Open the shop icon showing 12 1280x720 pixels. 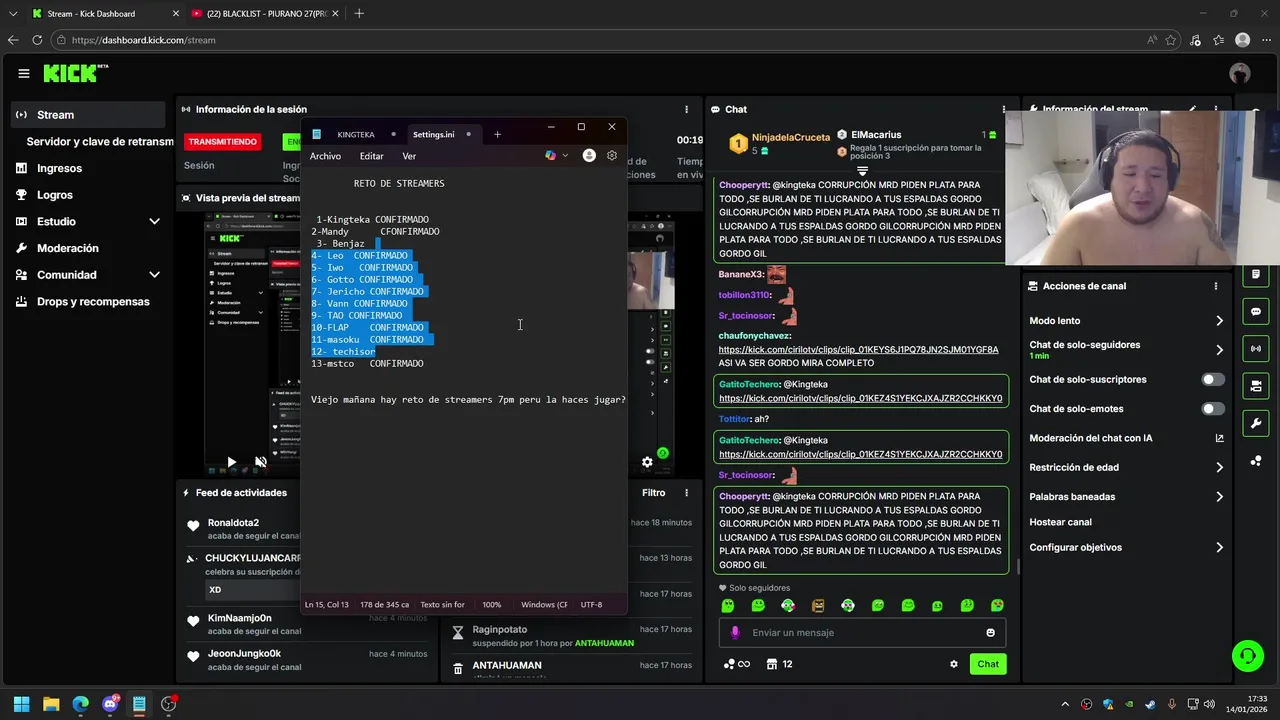point(779,664)
